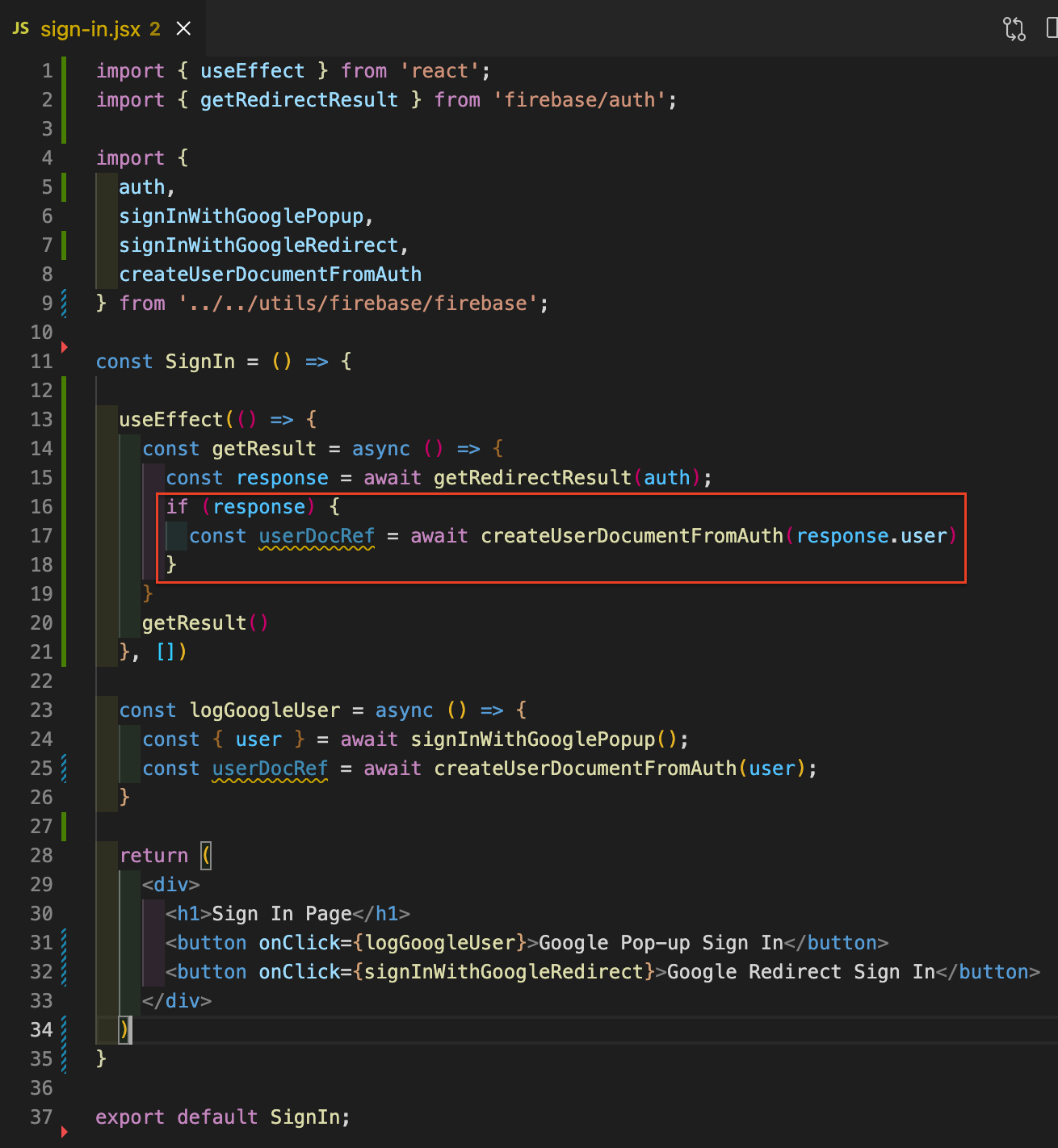
Task: Click the '../../utils/firebase/firebase' path string
Action: pos(358,304)
